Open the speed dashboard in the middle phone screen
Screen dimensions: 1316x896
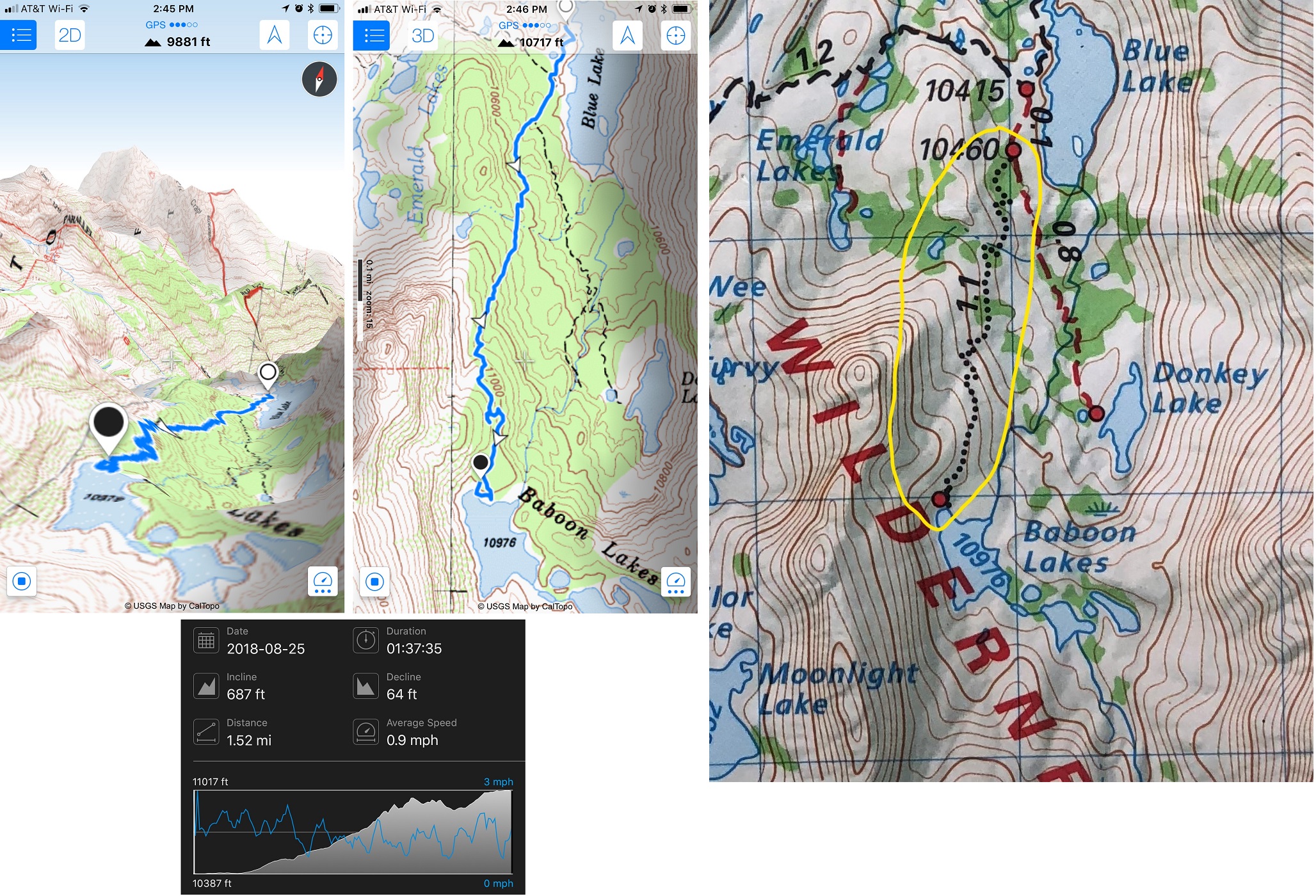pos(676,582)
